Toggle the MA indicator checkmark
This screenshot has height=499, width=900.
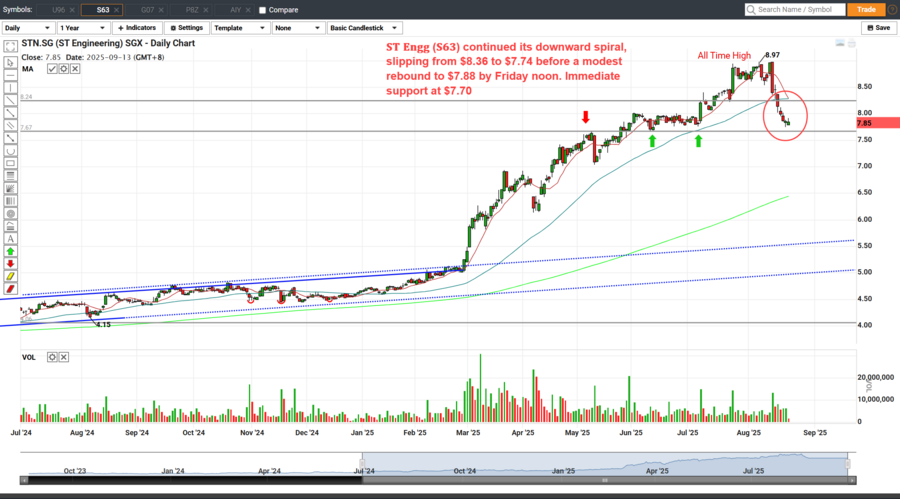coord(52,69)
